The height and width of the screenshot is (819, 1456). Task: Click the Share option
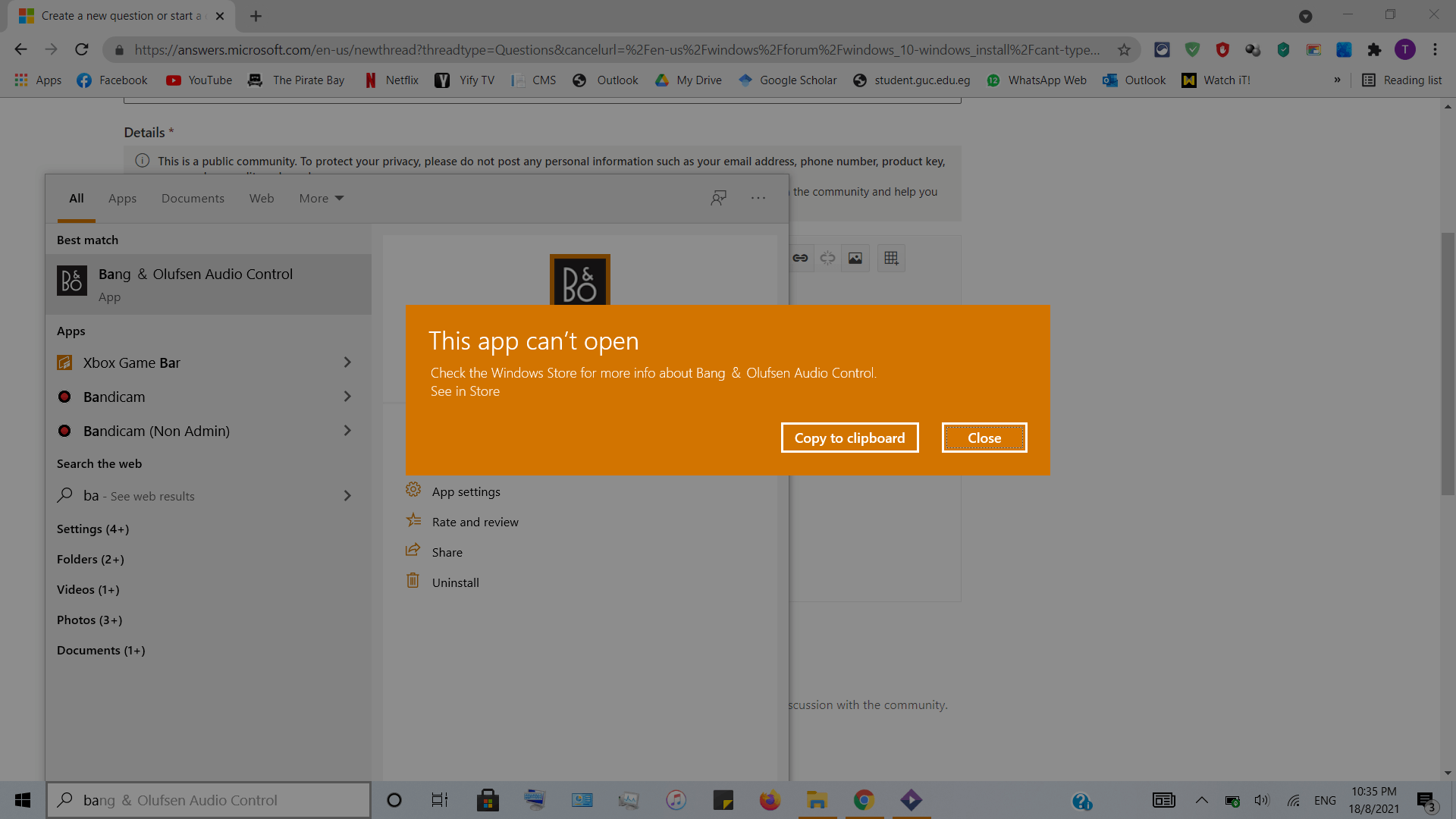[446, 551]
